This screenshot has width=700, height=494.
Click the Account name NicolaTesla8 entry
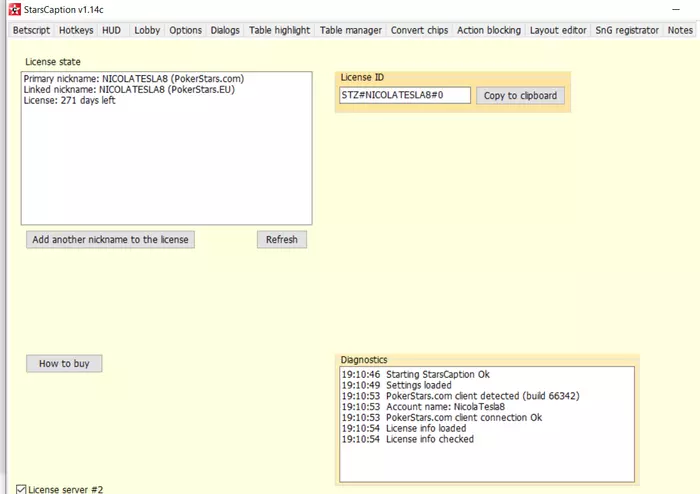point(423,407)
